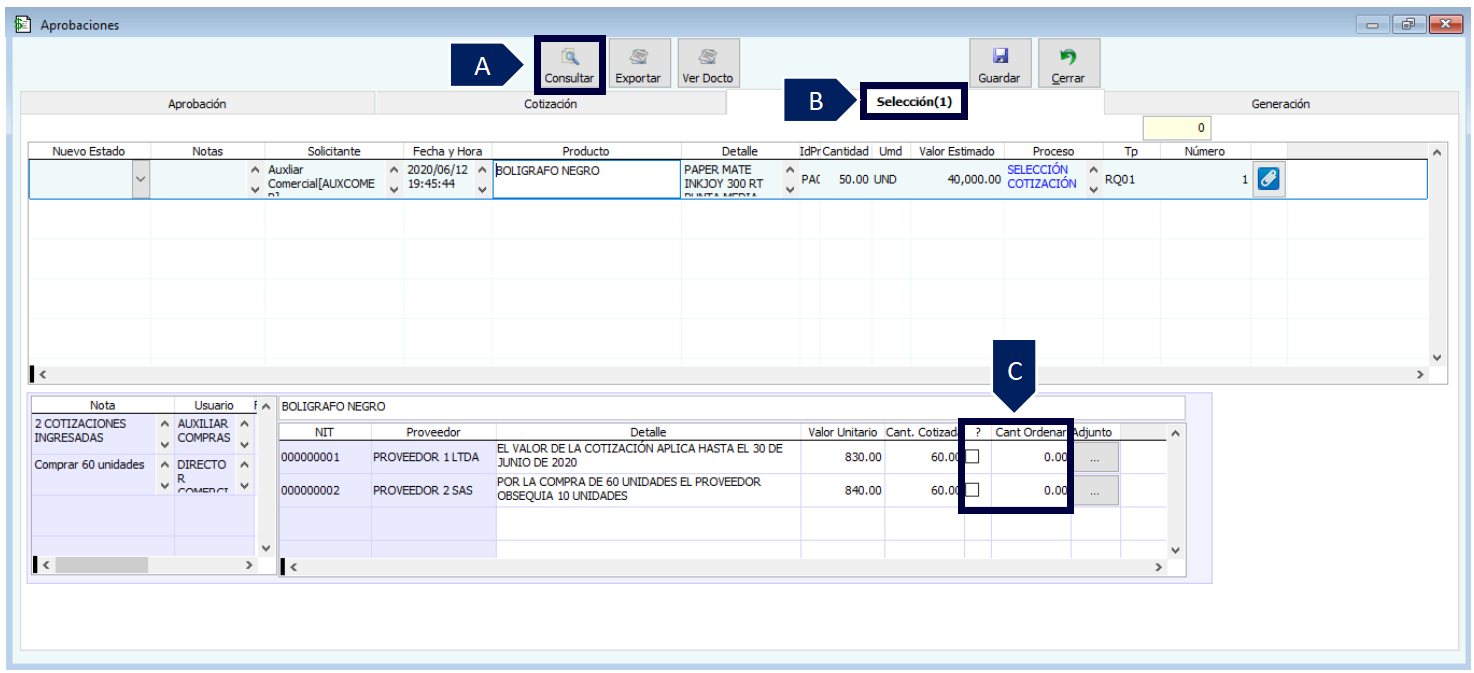
Task: Switch to the Cotización tab
Action: coord(550,104)
